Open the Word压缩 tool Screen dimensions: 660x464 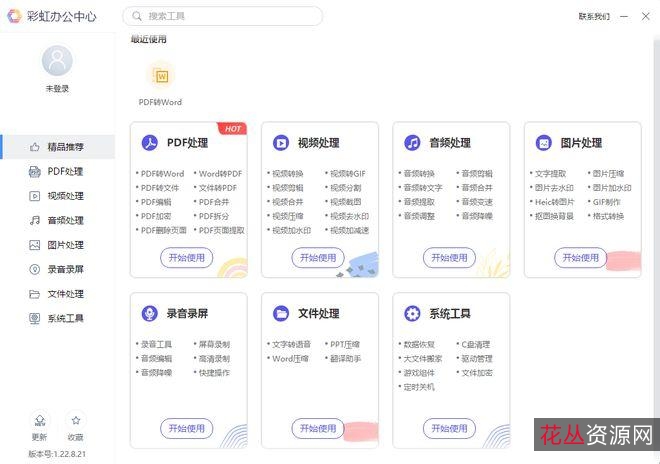click(290, 359)
